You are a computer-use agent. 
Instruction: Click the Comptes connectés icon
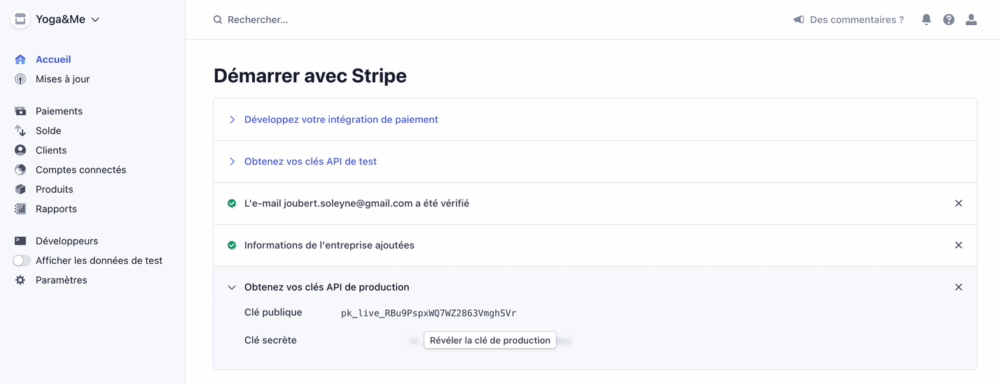20,170
